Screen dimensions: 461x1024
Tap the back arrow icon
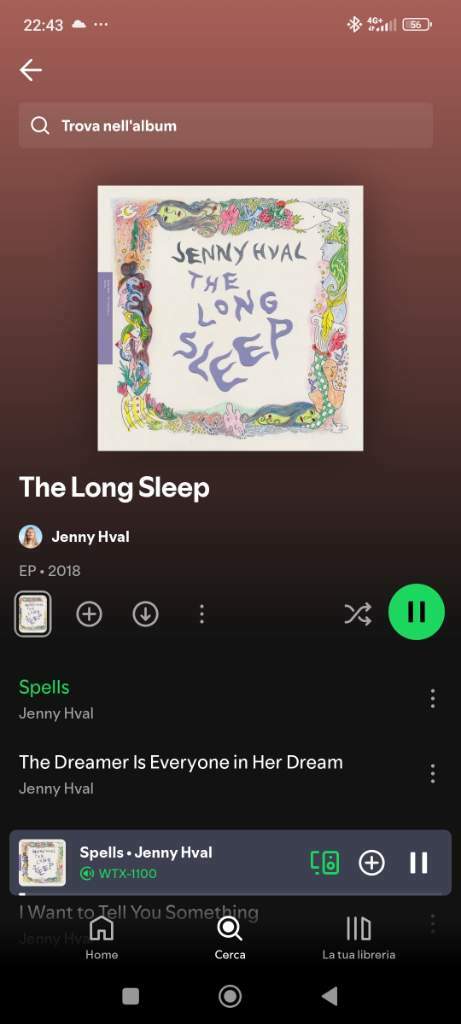[31, 70]
